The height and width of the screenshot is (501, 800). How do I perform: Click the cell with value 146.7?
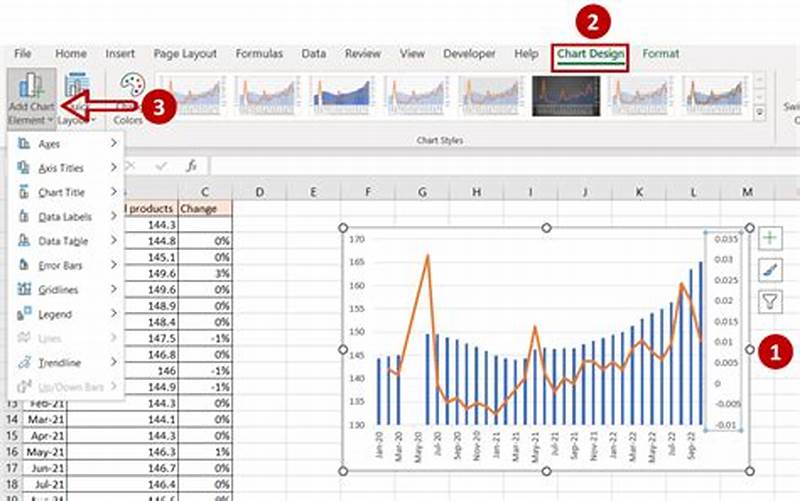[122, 468]
